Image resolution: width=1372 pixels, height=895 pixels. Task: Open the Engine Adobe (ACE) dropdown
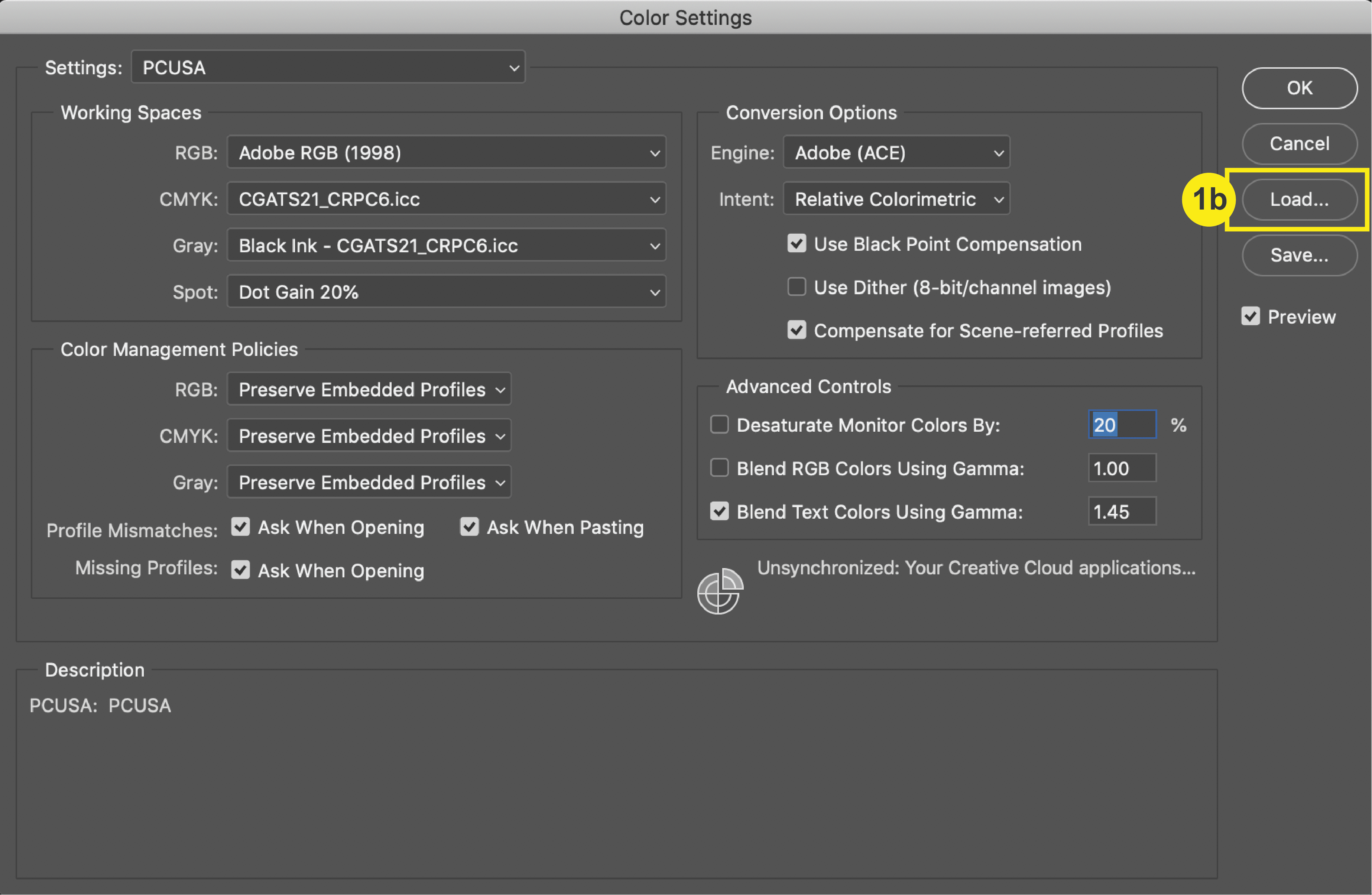[896, 153]
